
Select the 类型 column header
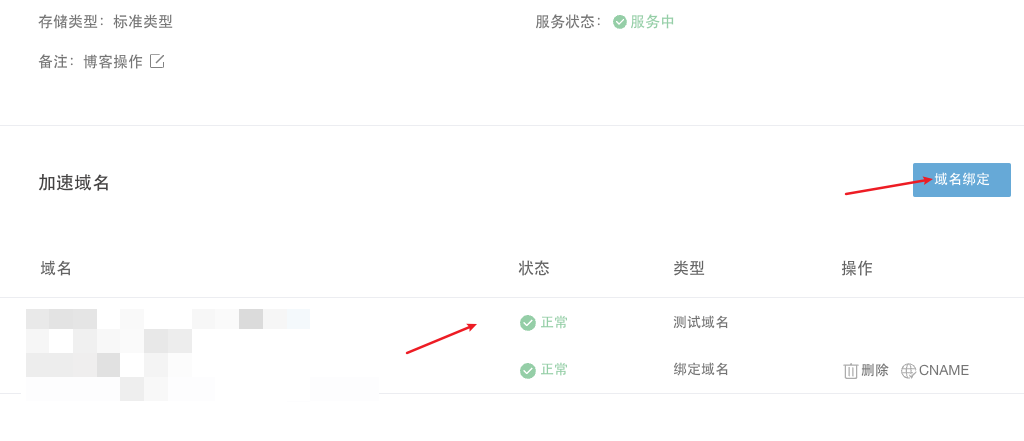click(x=688, y=268)
